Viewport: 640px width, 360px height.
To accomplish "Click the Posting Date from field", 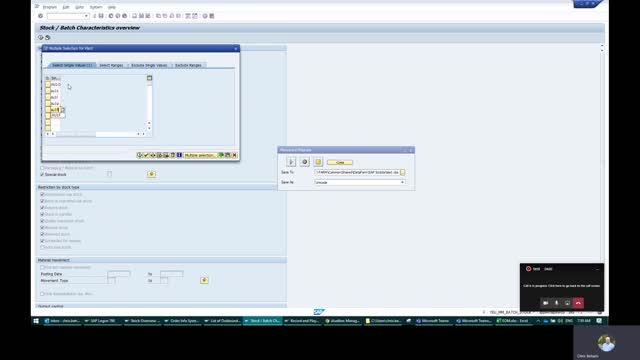I will pyautogui.click(x=119, y=274).
